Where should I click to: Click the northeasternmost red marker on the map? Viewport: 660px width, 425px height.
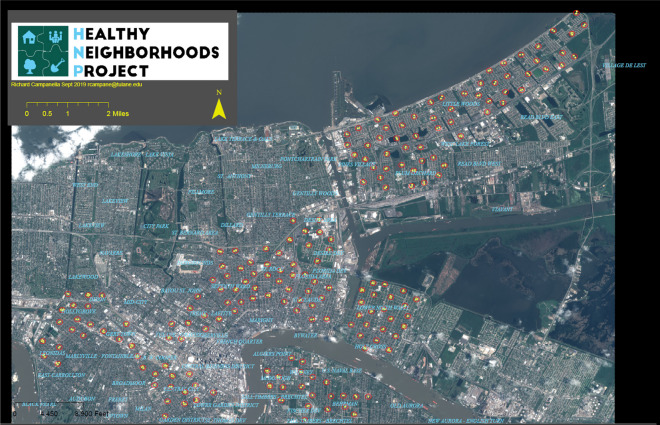[576, 12]
